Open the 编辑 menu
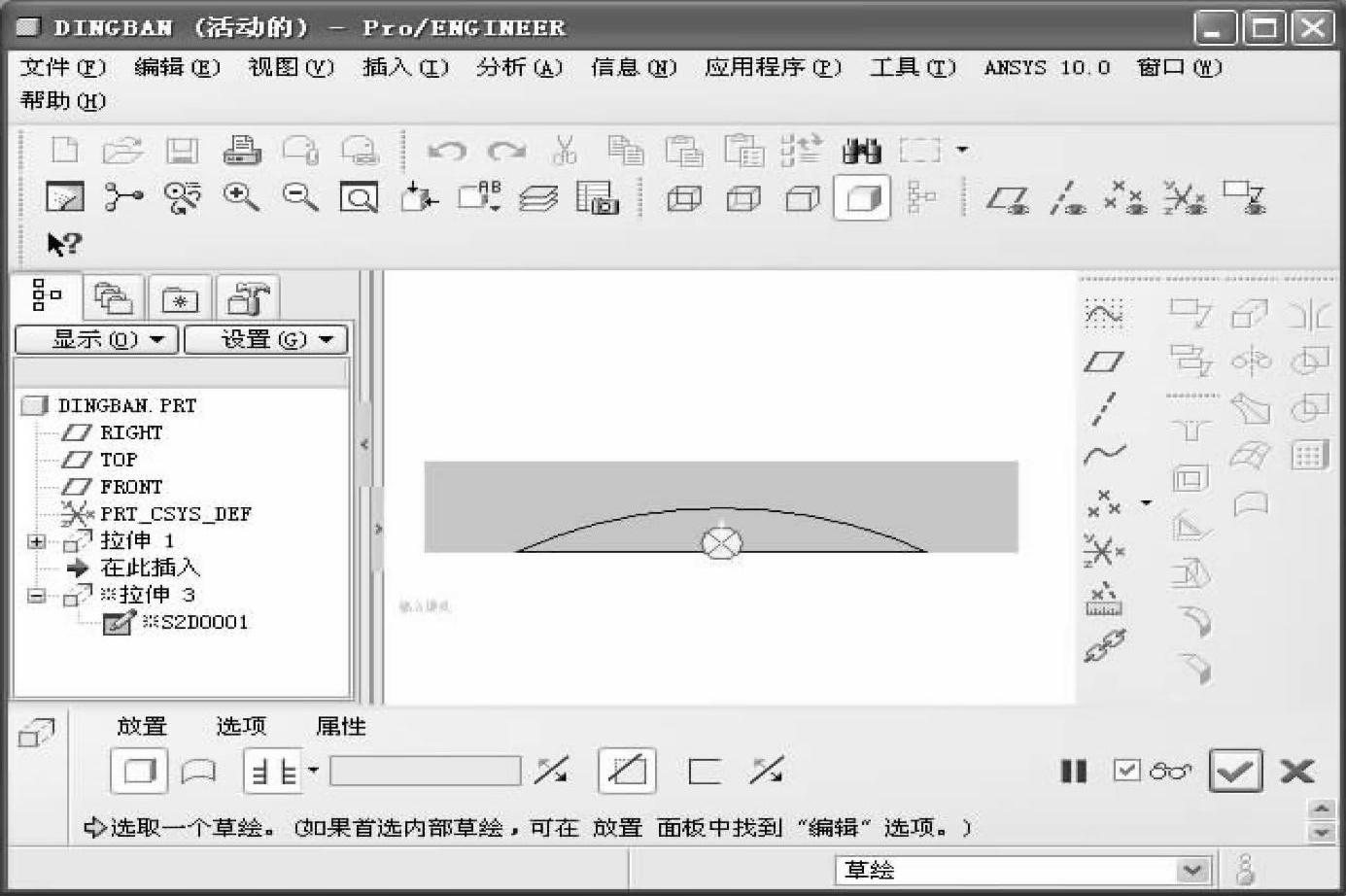 click(177, 67)
